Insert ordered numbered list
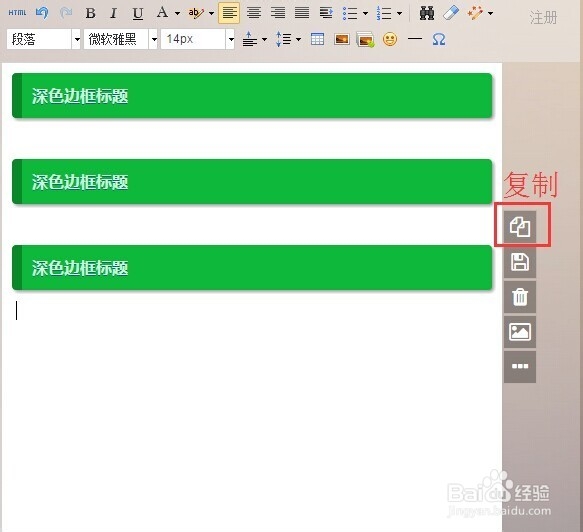The image size is (583, 532). click(x=384, y=13)
